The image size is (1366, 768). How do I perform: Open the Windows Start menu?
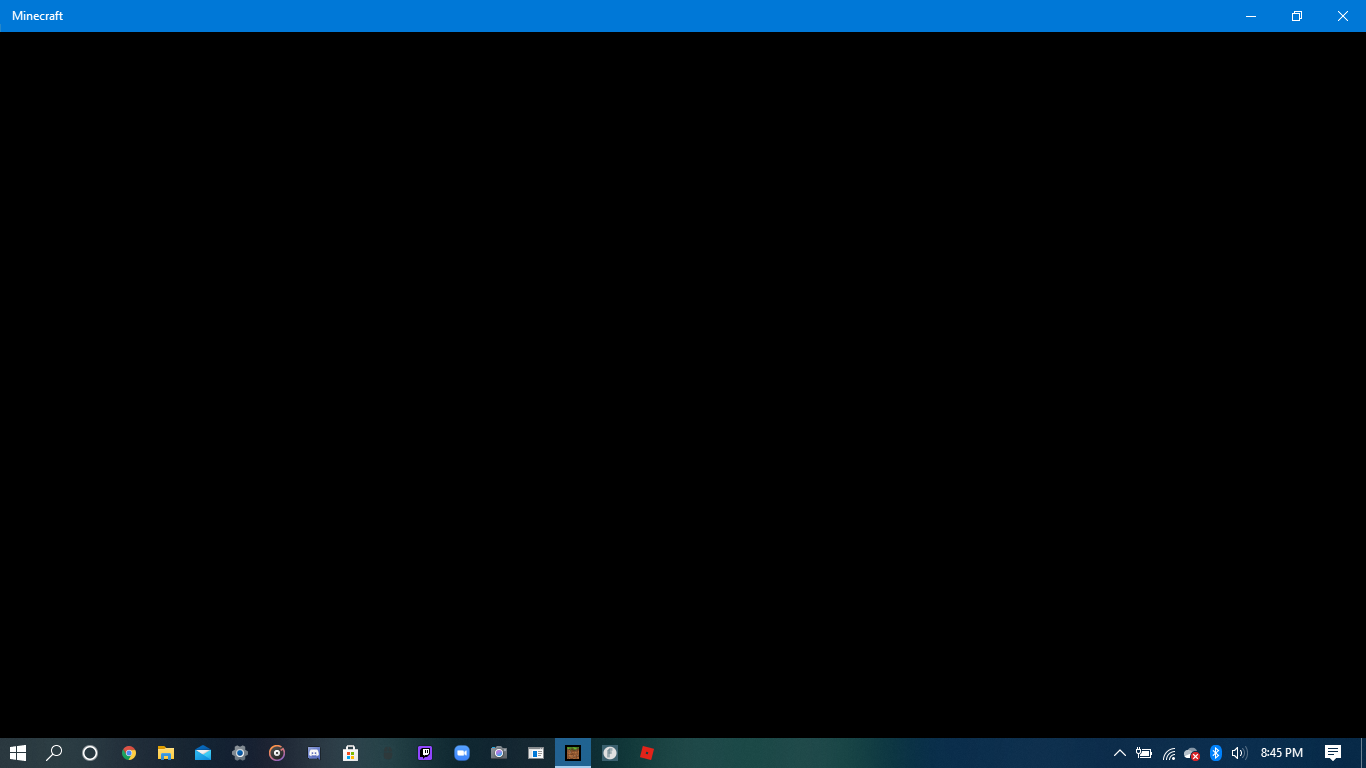18,753
